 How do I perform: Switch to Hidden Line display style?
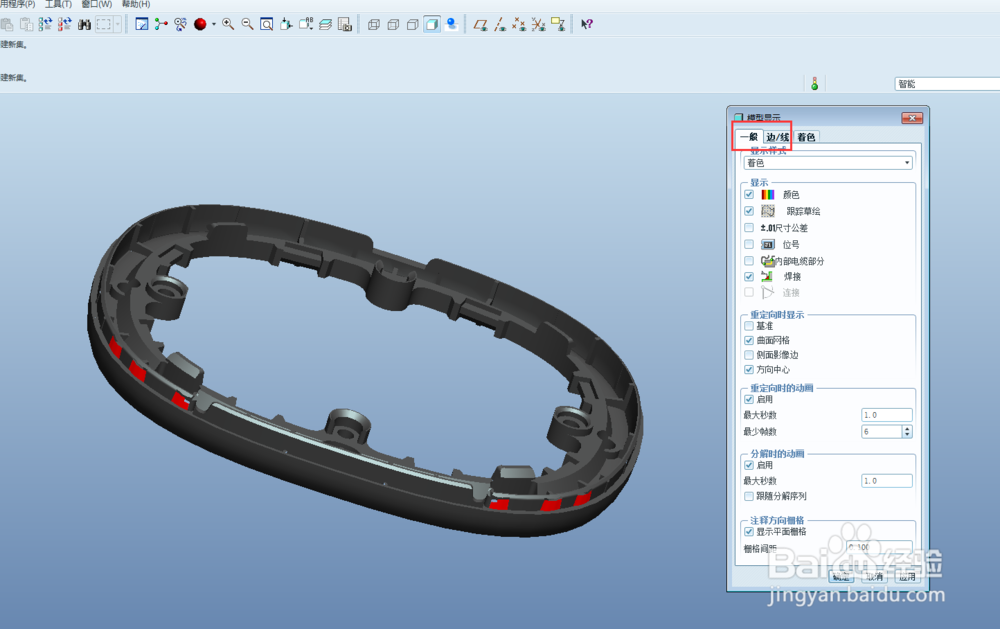click(x=393, y=24)
